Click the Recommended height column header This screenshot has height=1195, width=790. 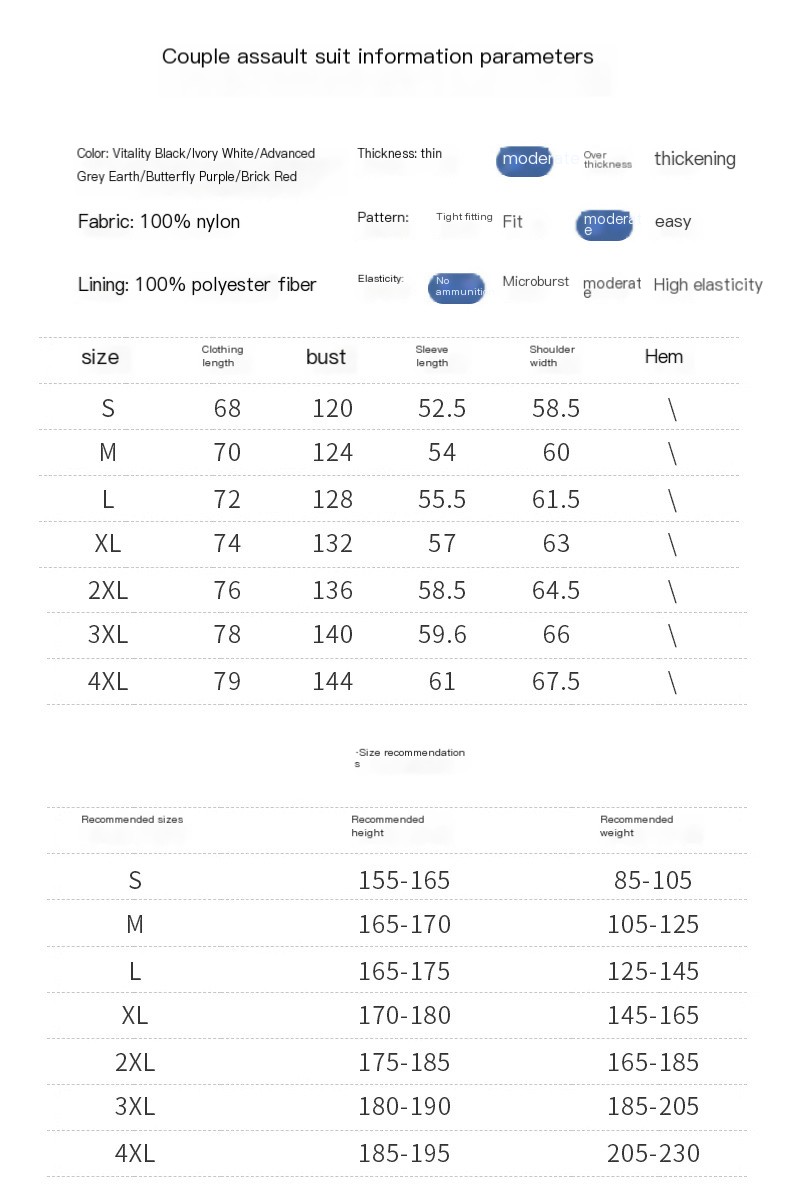(x=388, y=826)
